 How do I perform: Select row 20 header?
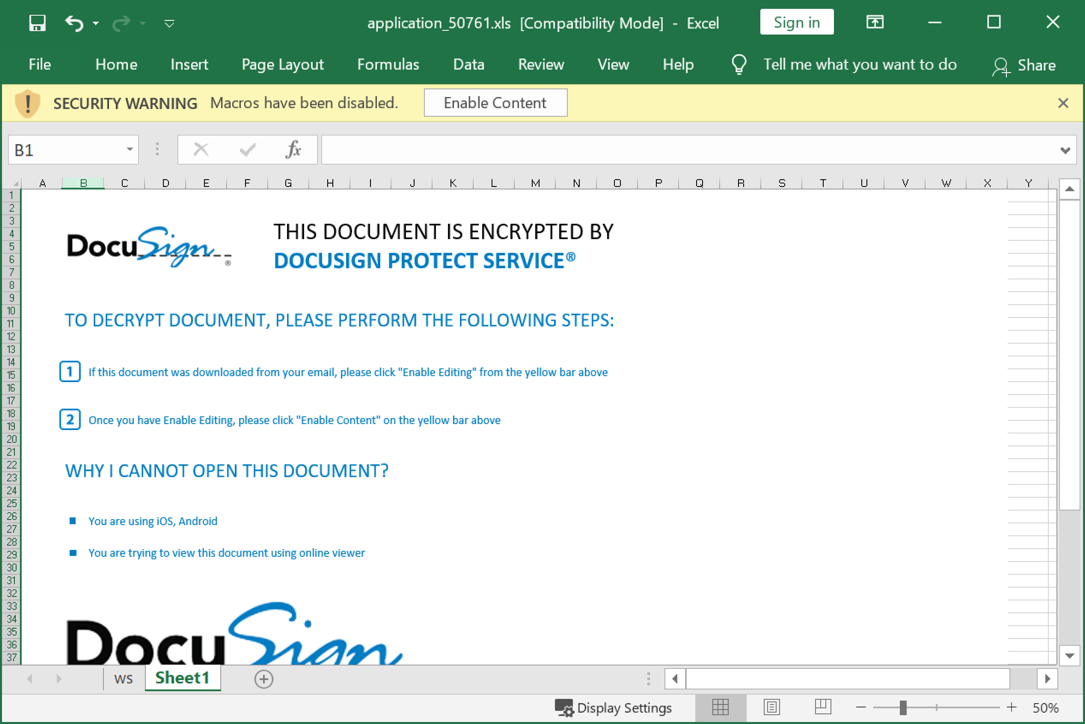12,440
